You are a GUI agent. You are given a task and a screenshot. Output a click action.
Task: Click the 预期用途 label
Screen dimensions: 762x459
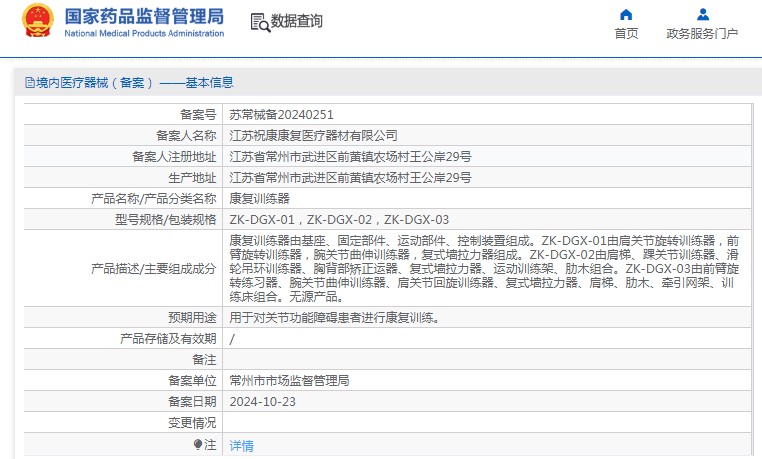(x=192, y=318)
